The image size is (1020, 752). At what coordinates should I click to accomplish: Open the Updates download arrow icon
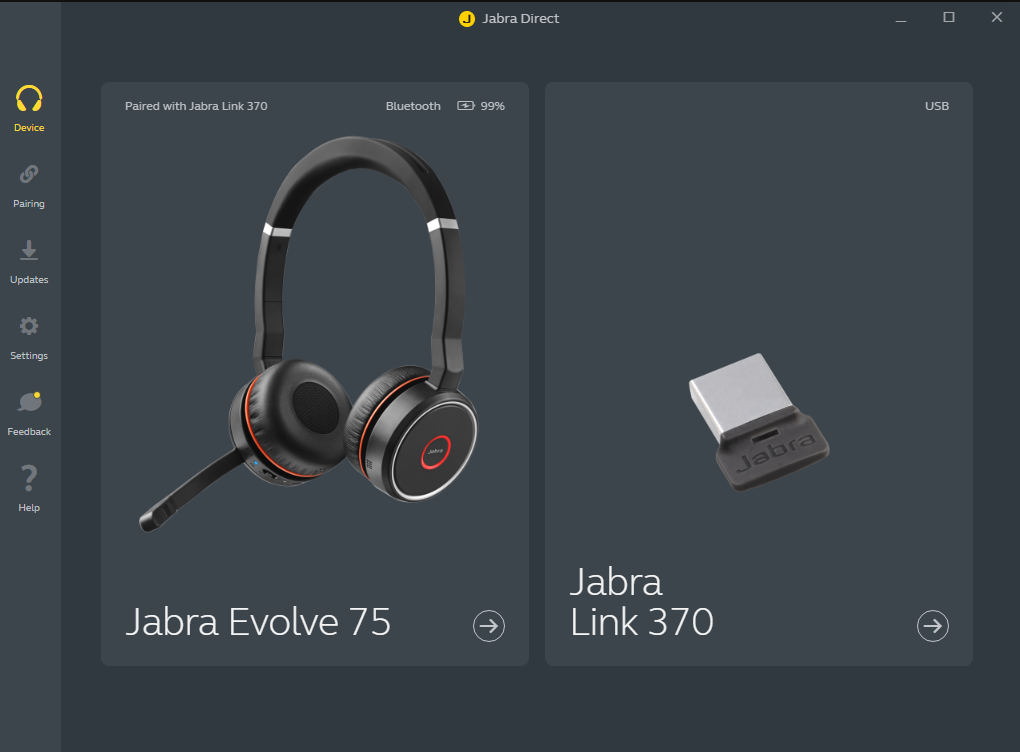pyautogui.click(x=29, y=250)
